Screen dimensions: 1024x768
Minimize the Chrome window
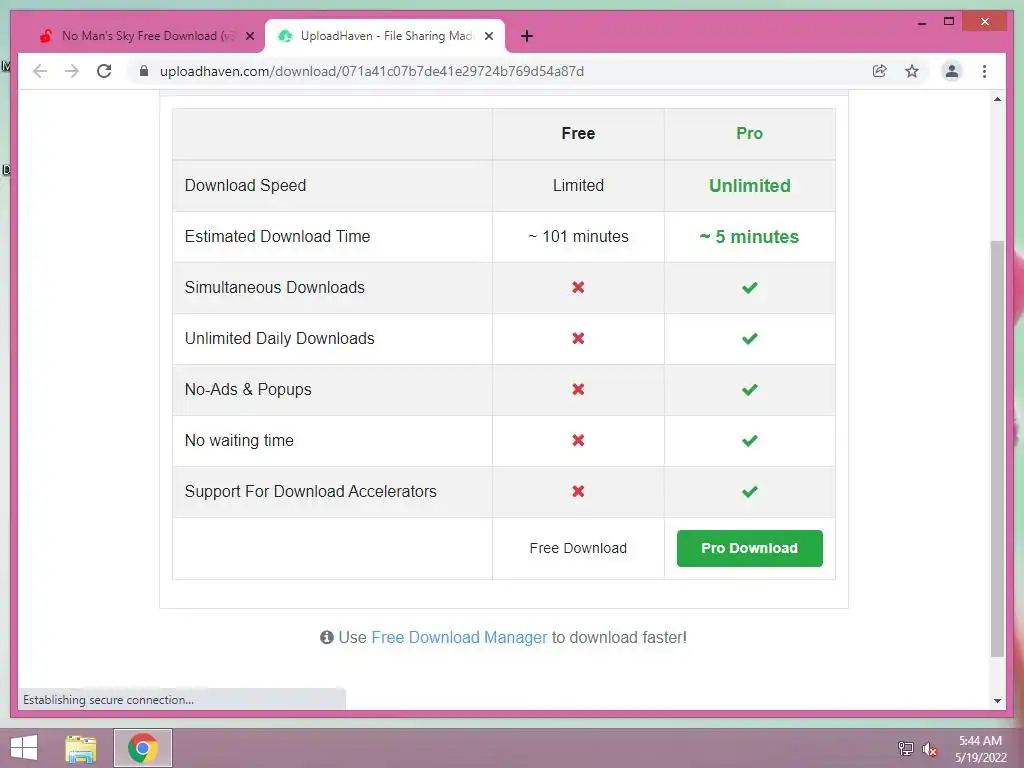(x=921, y=22)
